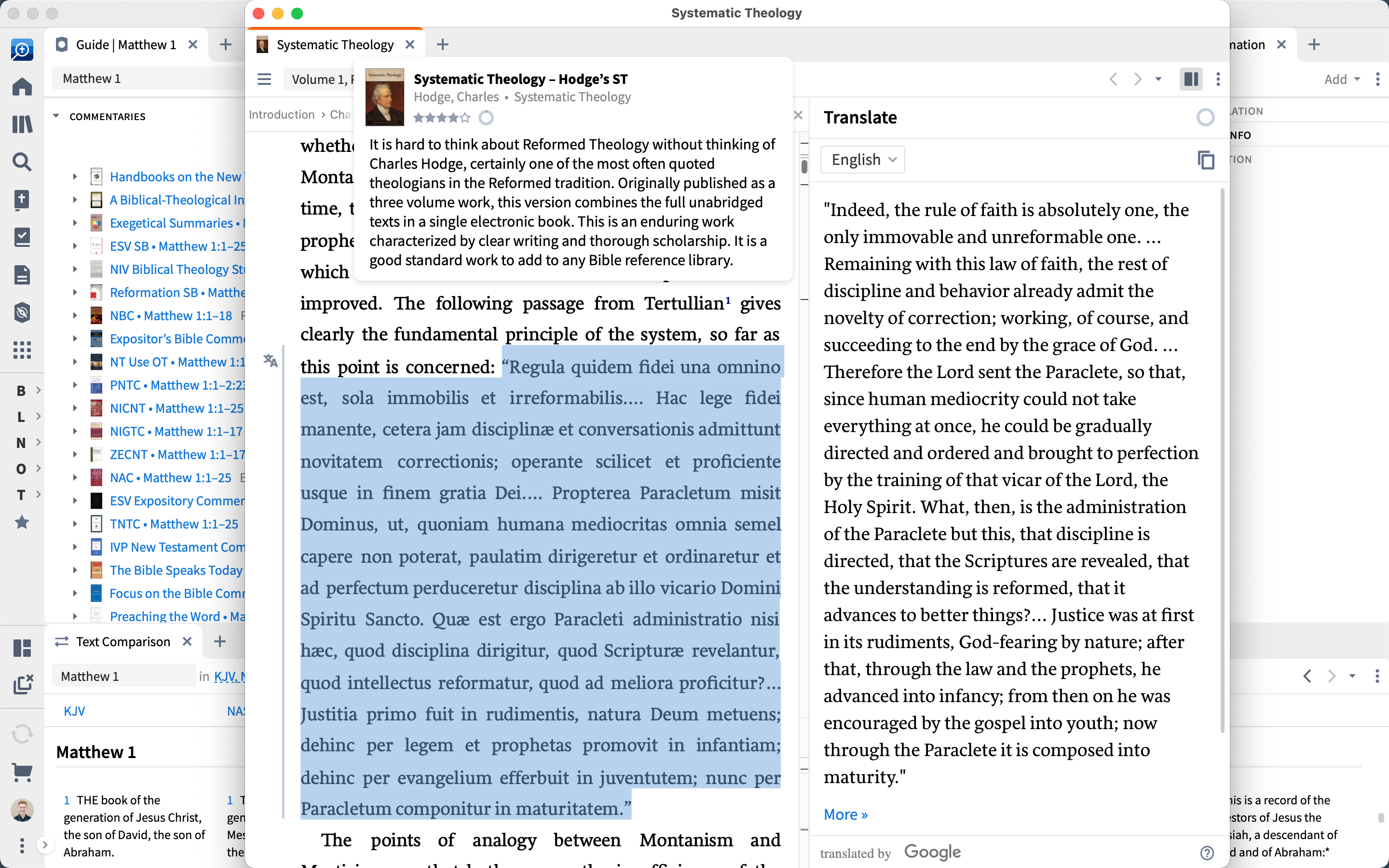Click the More » link

845,814
